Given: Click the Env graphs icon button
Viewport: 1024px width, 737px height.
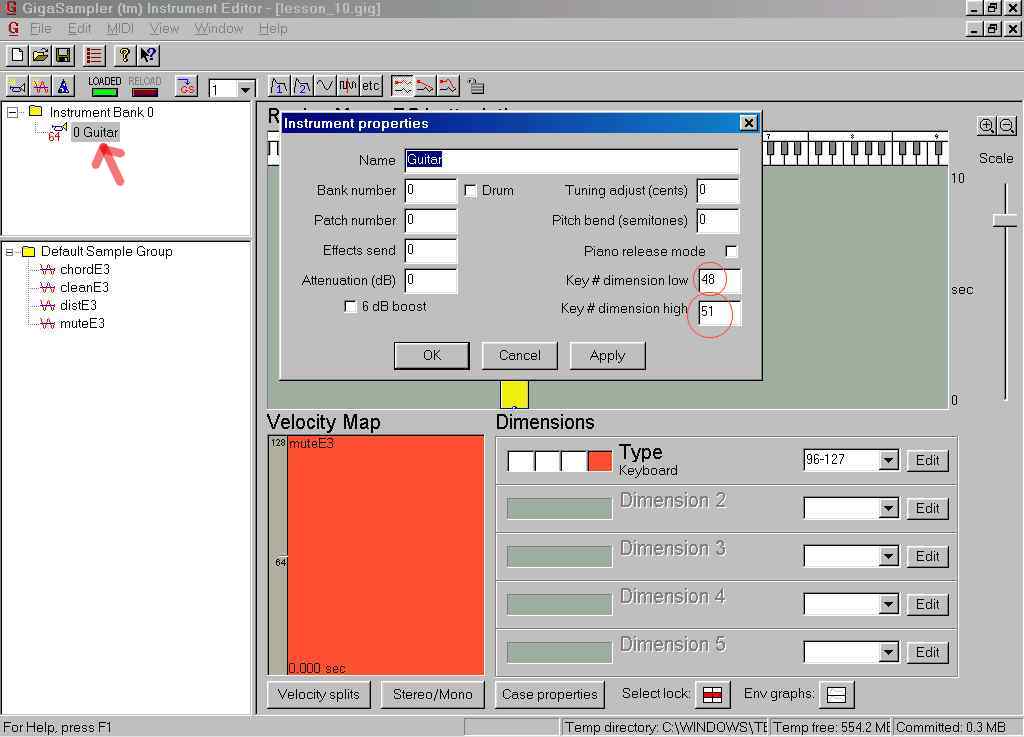Looking at the screenshot, I should coord(837,695).
